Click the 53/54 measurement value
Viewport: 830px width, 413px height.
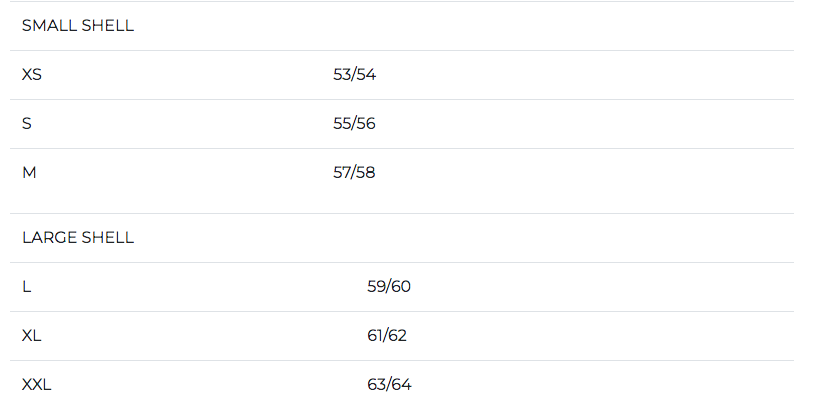point(354,74)
